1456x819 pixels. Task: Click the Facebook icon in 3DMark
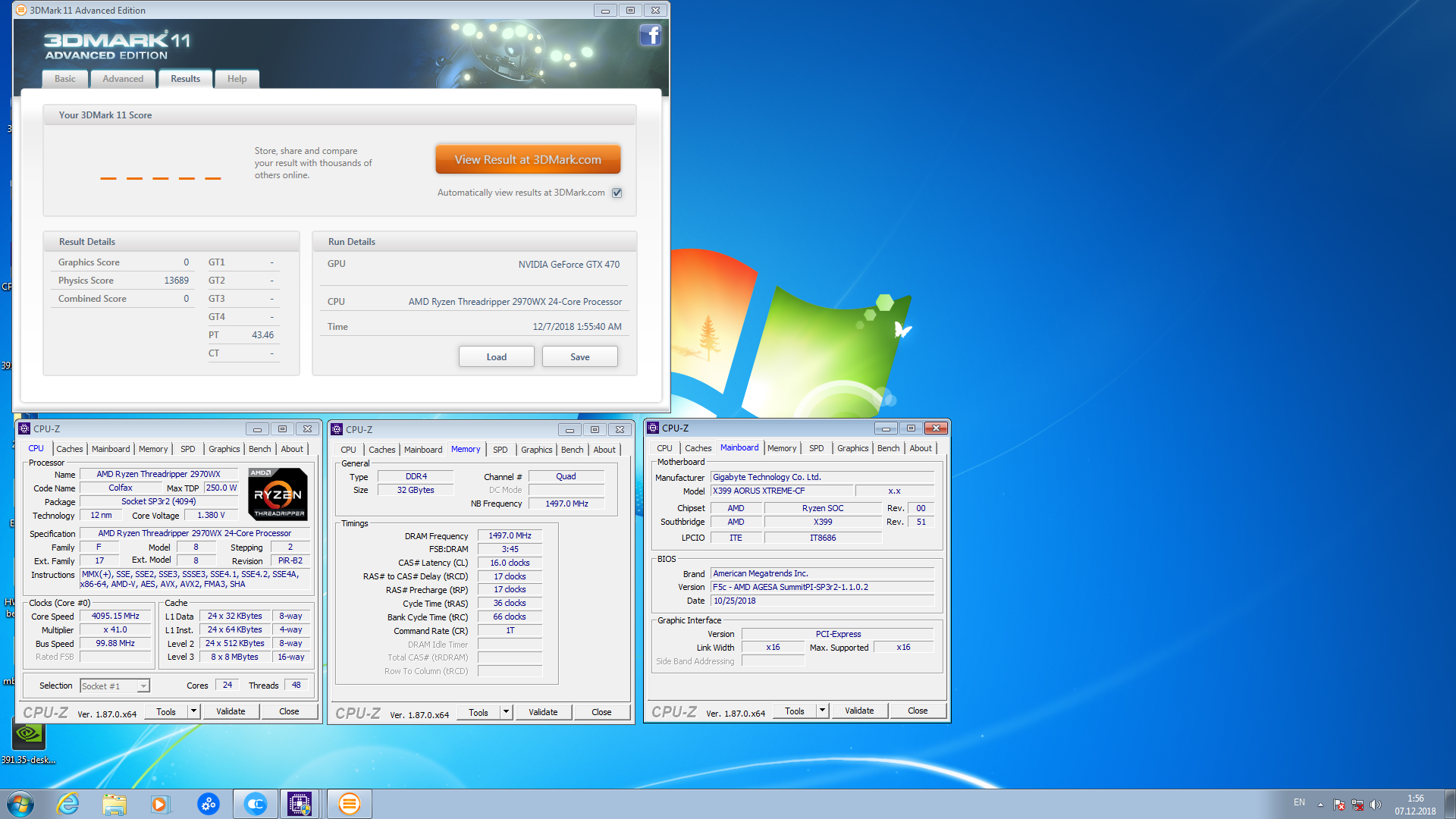(651, 36)
